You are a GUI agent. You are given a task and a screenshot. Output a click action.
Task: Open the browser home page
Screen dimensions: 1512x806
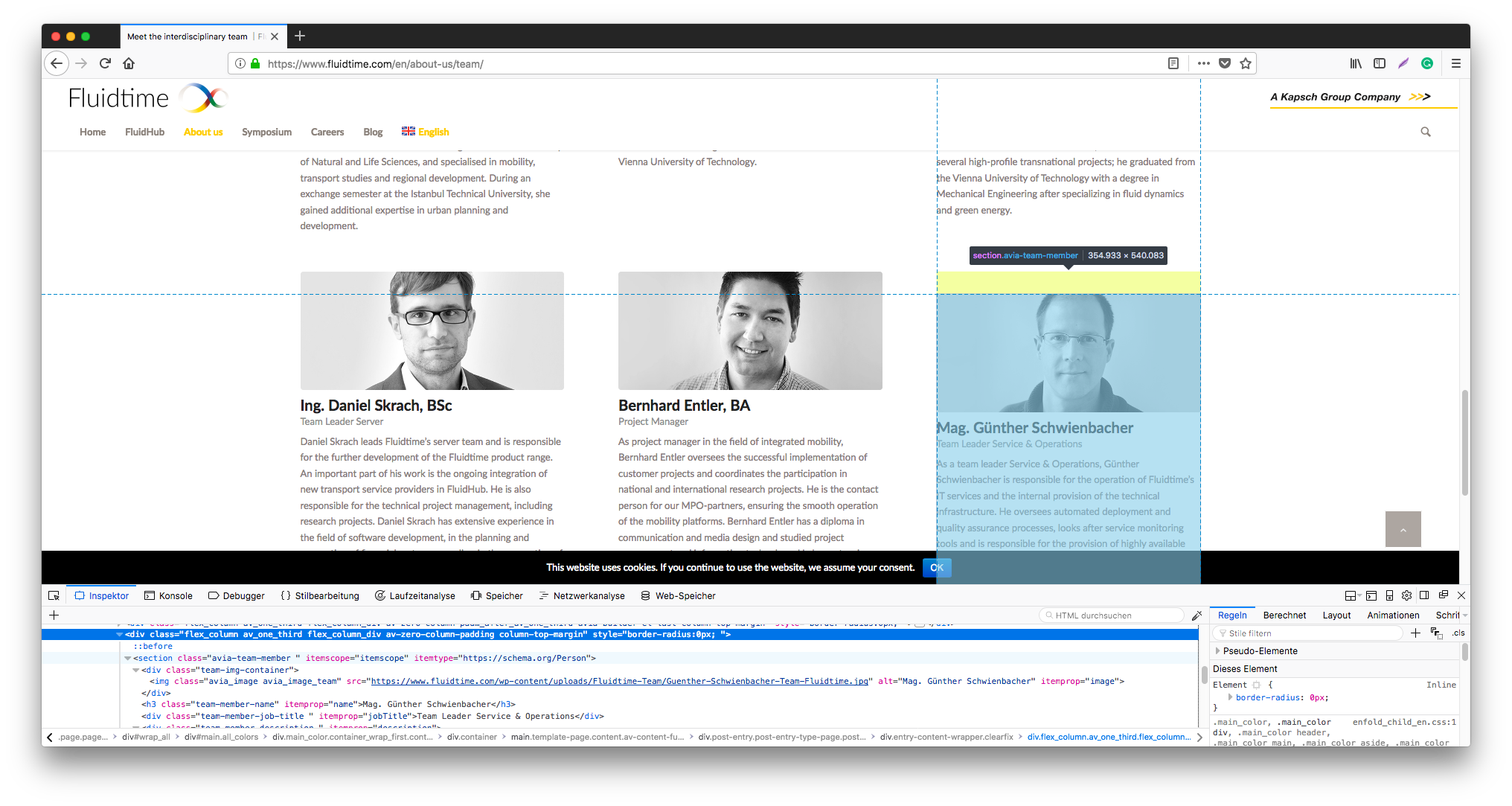tap(129, 64)
